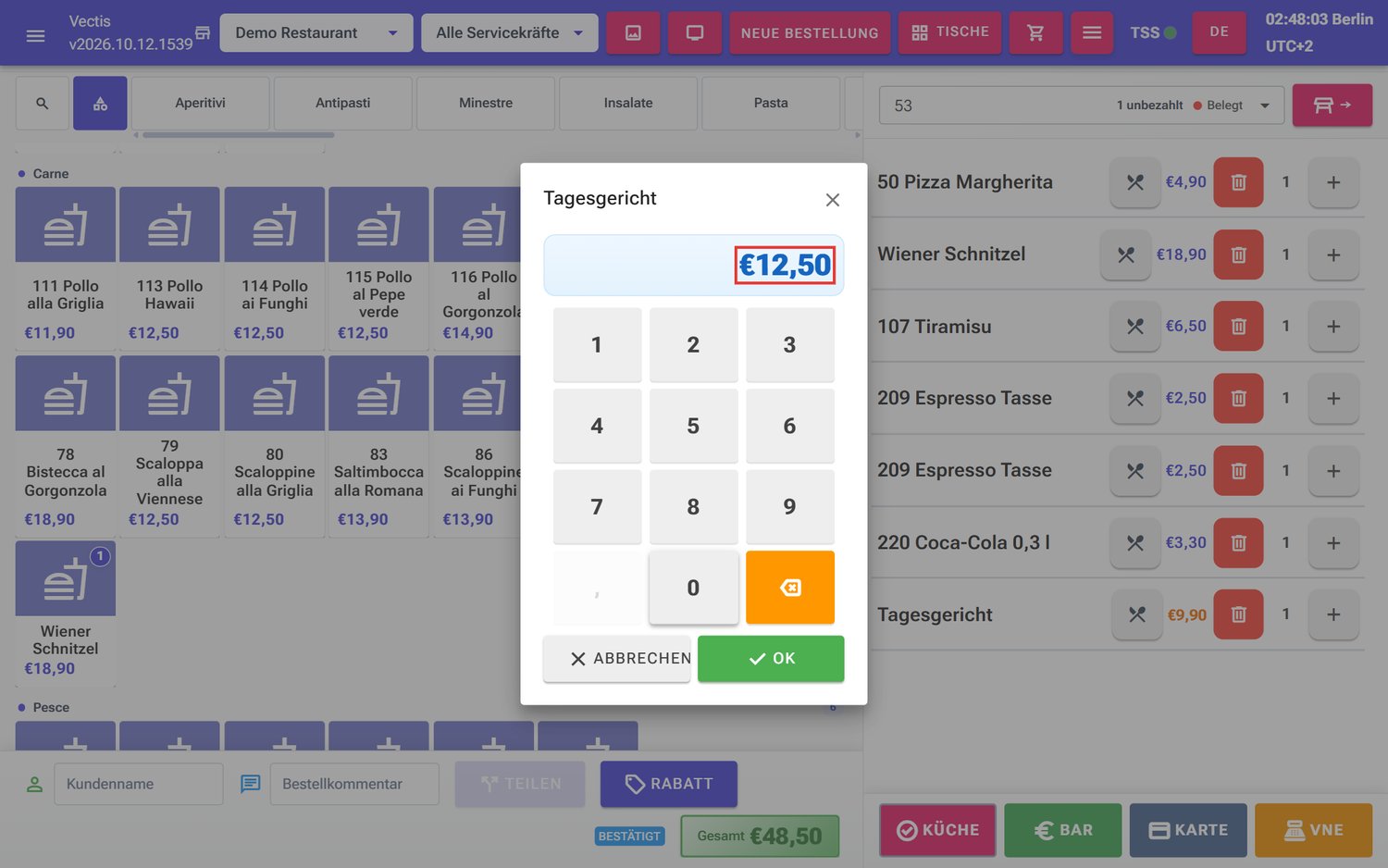Click the backspace key on the keypad
The image size is (1388, 868).
tap(789, 588)
